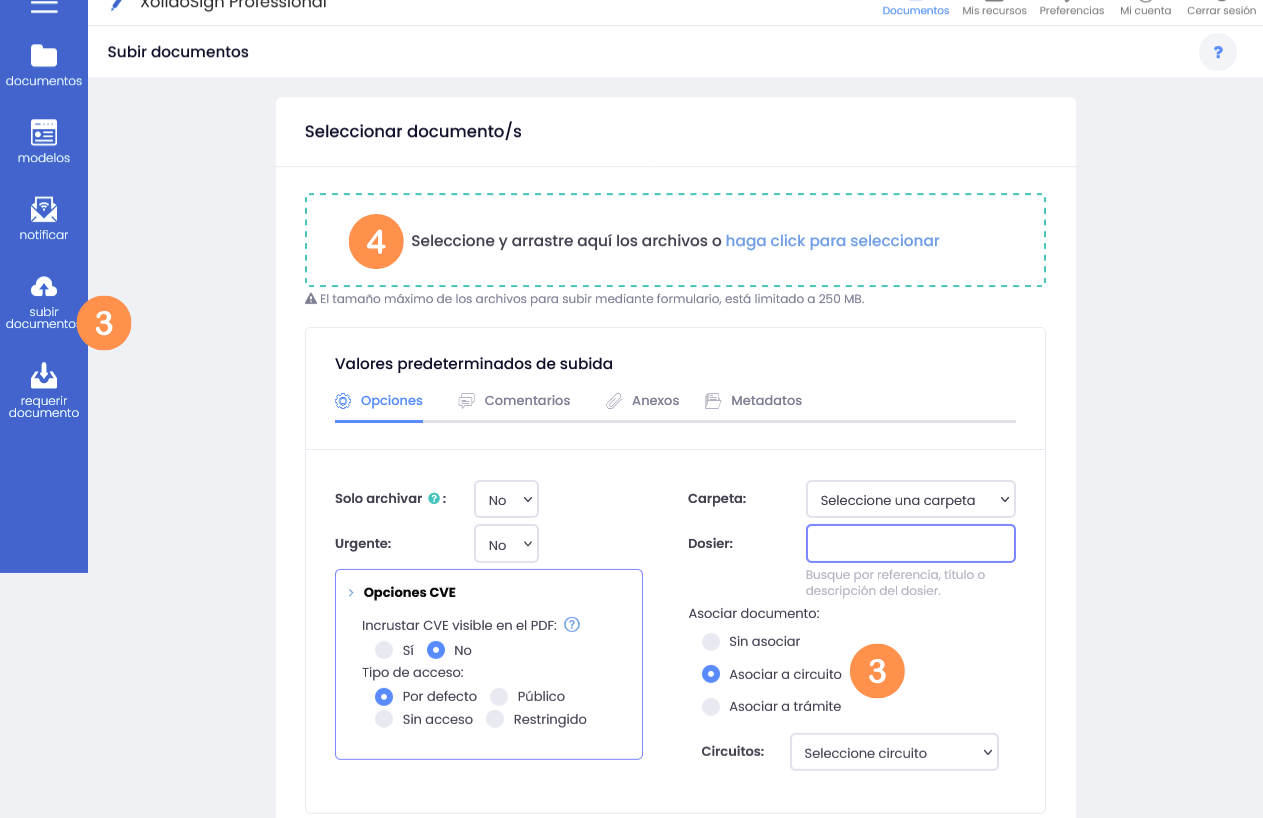Select Sin asociar for Asociar documento

pos(711,641)
